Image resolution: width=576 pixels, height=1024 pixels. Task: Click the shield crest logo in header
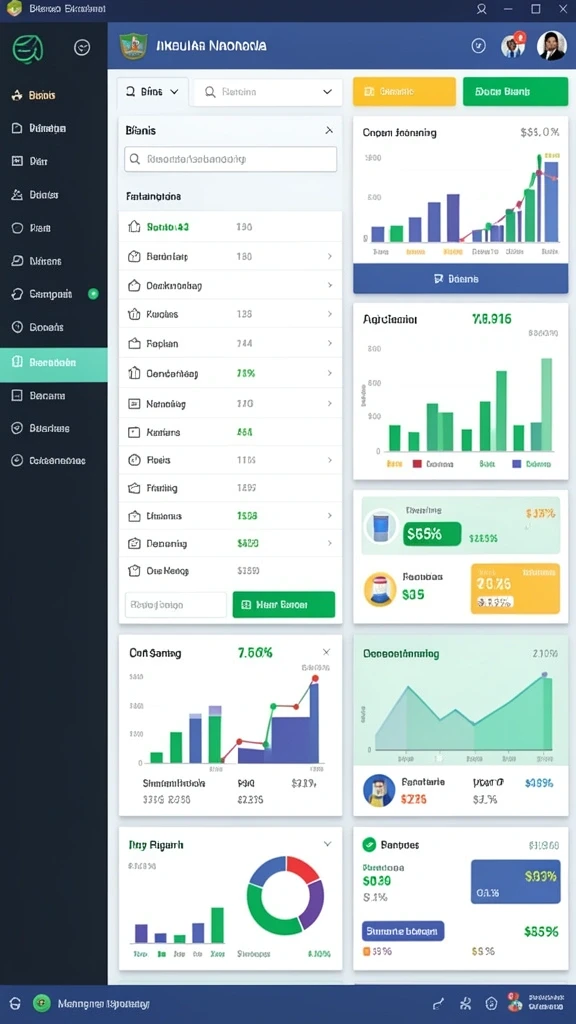pos(134,46)
